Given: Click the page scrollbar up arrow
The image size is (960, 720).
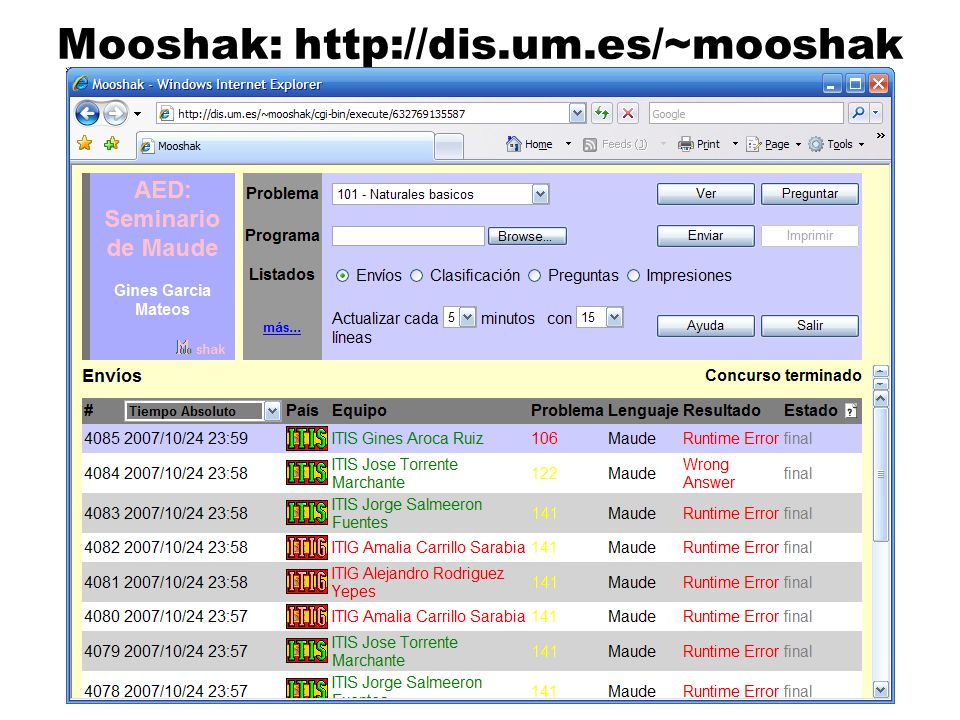Looking at the screenshot, I should coord(880,399).
